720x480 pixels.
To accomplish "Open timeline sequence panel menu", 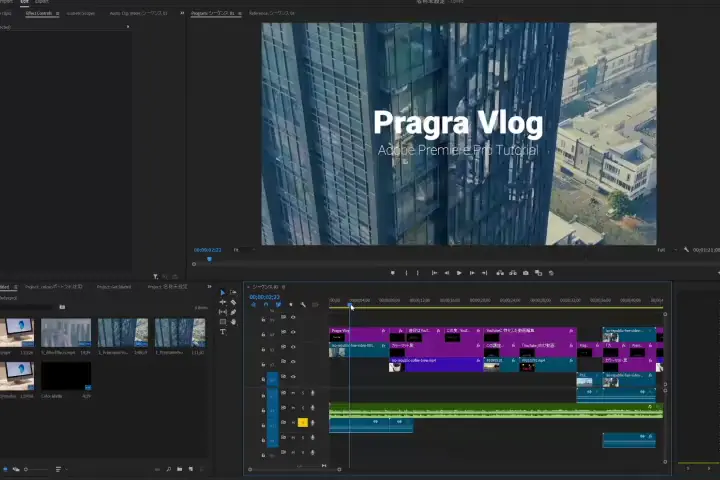I will coord(283,287).
